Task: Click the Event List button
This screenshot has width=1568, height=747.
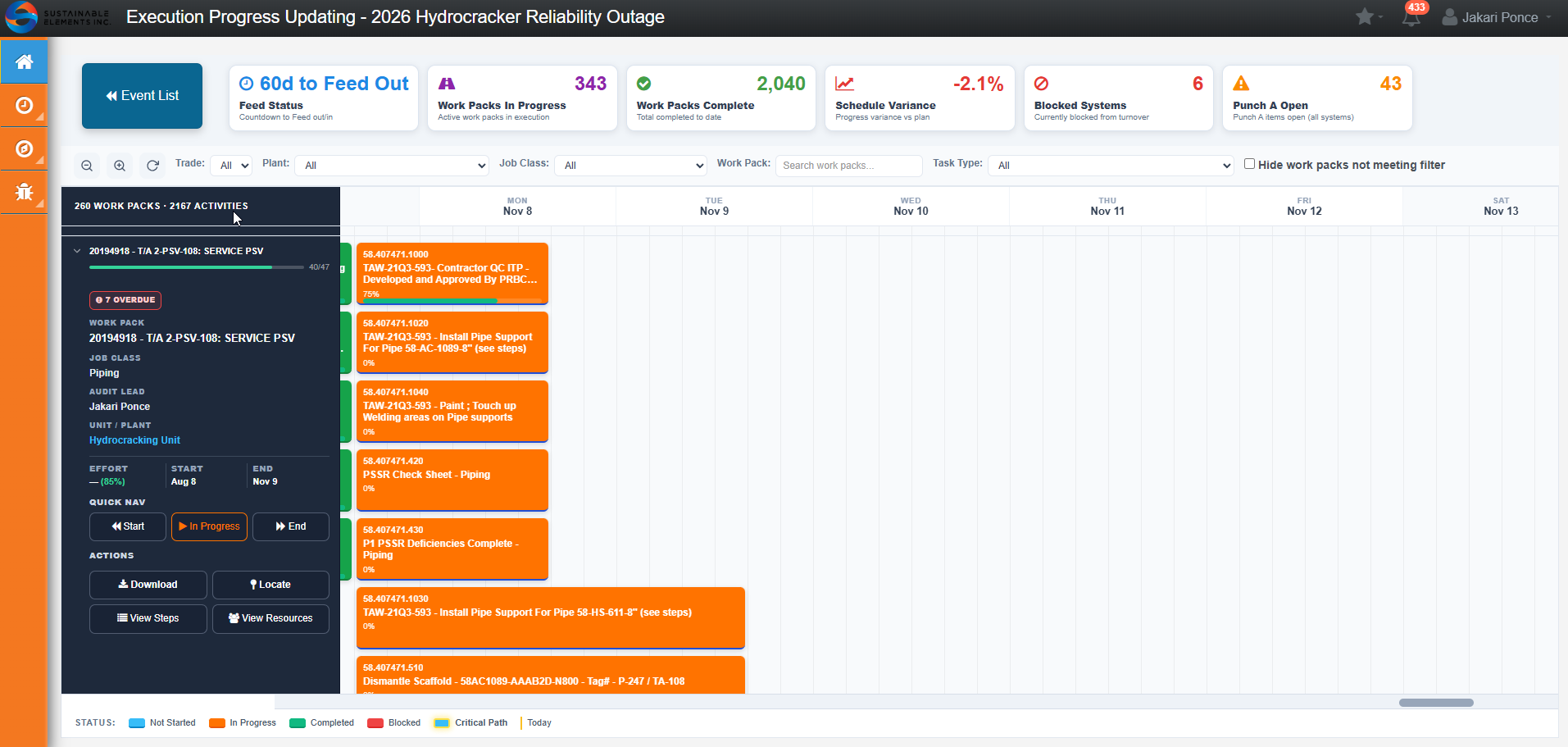Action: (x=142, y=96)
